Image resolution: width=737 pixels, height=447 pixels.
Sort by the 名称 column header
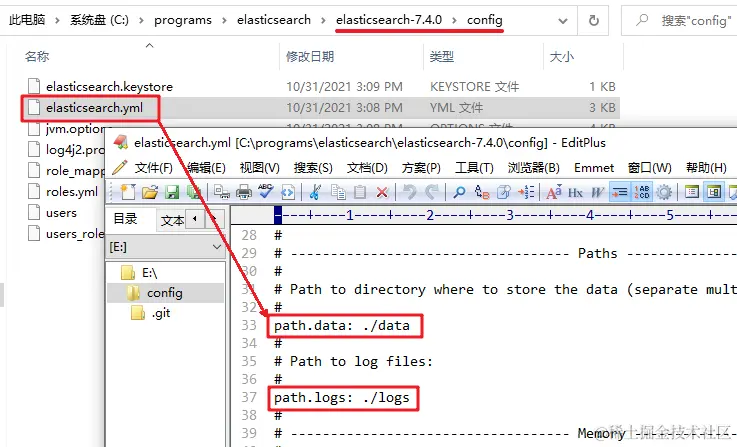coord(37,56)
